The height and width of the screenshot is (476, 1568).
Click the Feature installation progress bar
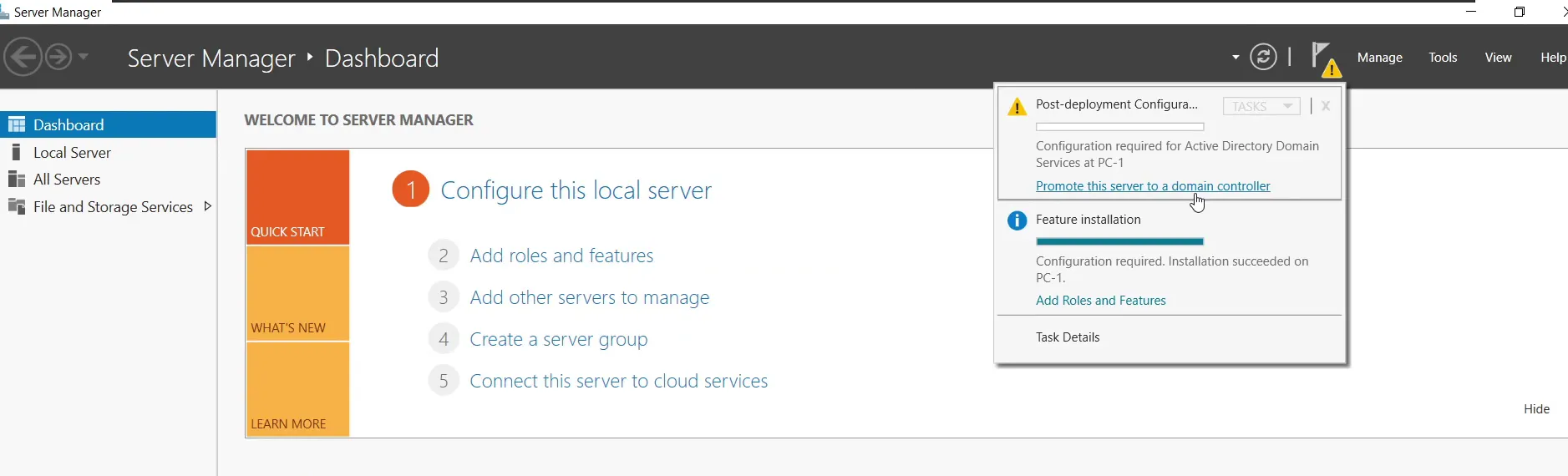pyautogui.click(x=1119, y=241)
